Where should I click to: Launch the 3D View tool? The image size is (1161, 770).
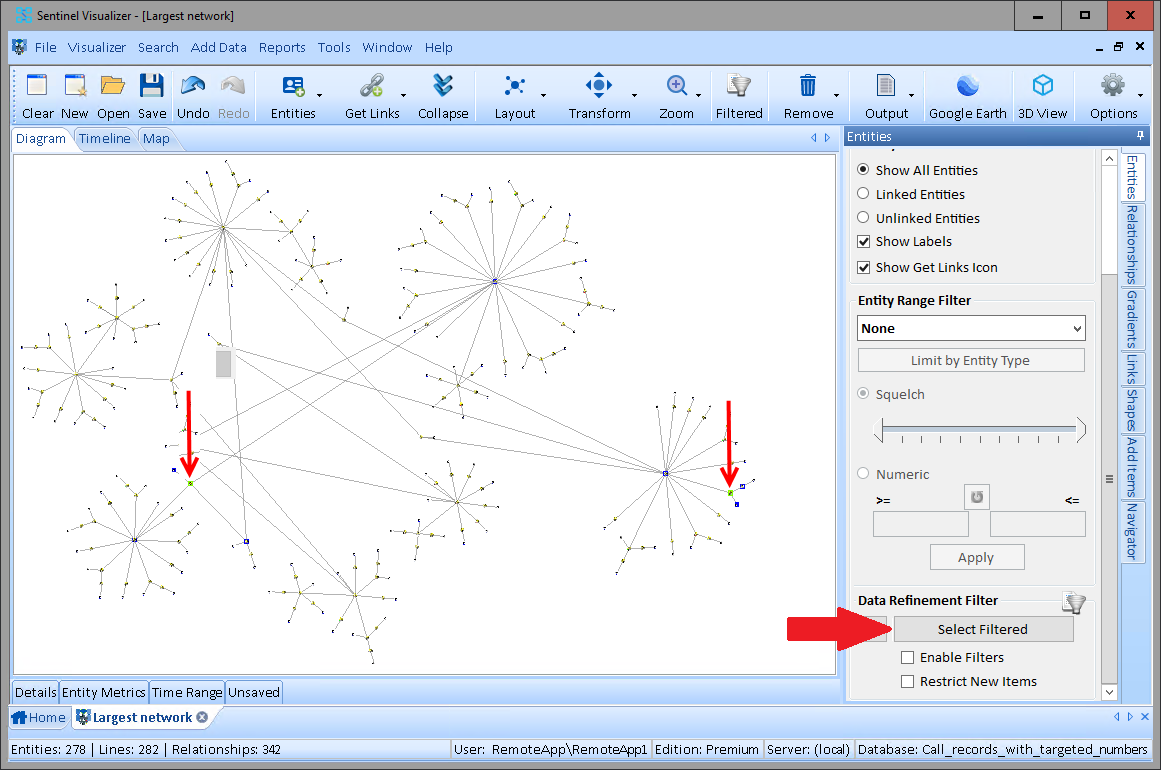[x=1042, y=87]
